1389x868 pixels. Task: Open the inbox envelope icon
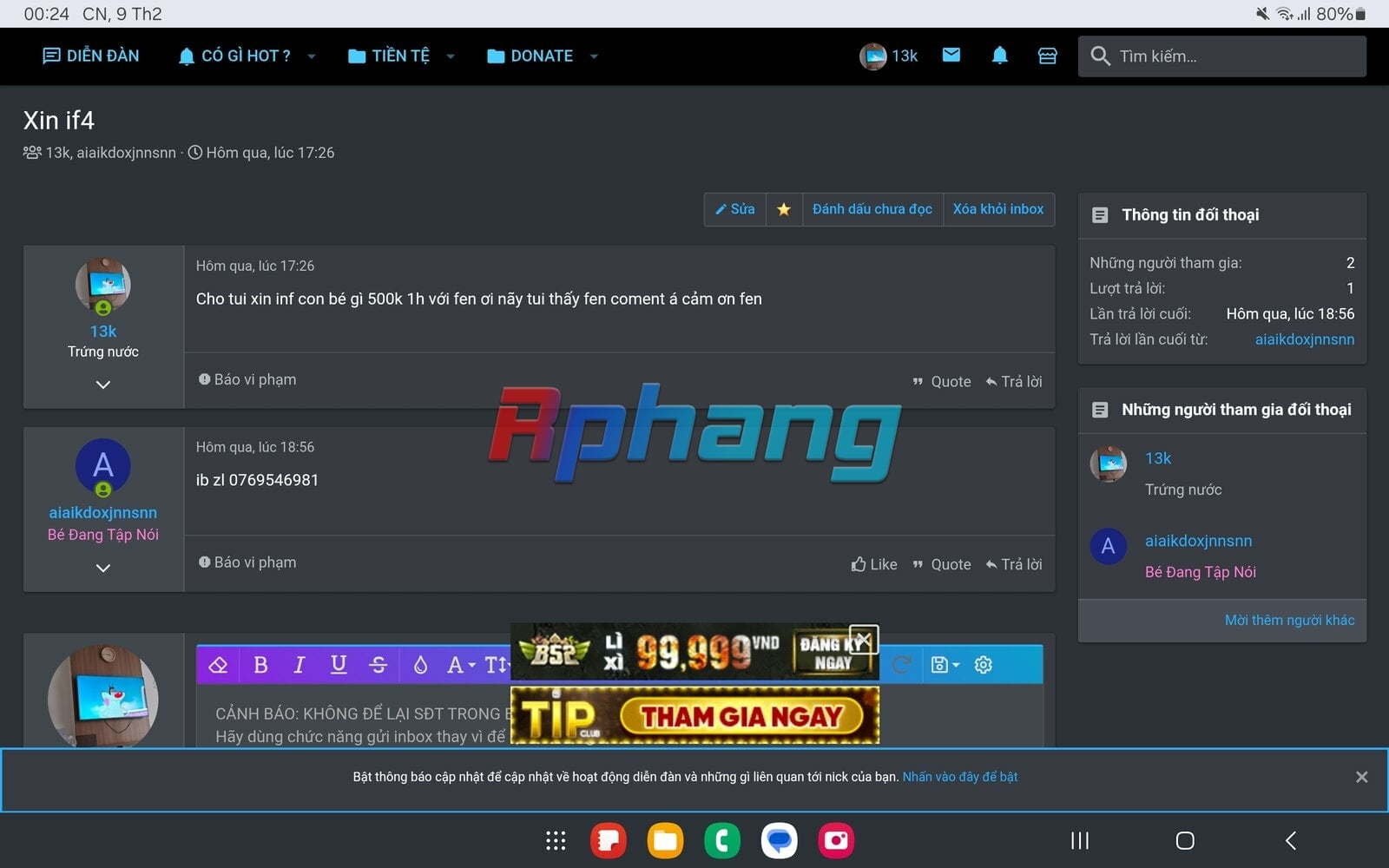[951, 56]
